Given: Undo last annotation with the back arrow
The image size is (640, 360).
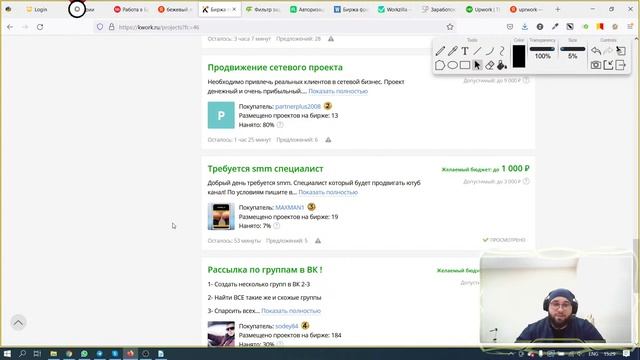Looking at the screenshot, I should 596,51.
